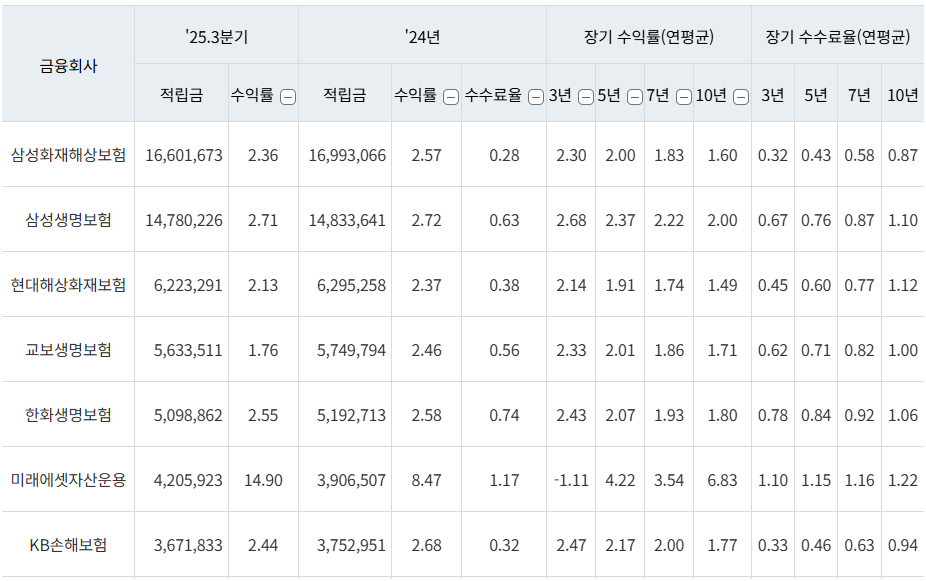Click the value 3,752,951

click(351, 545)
